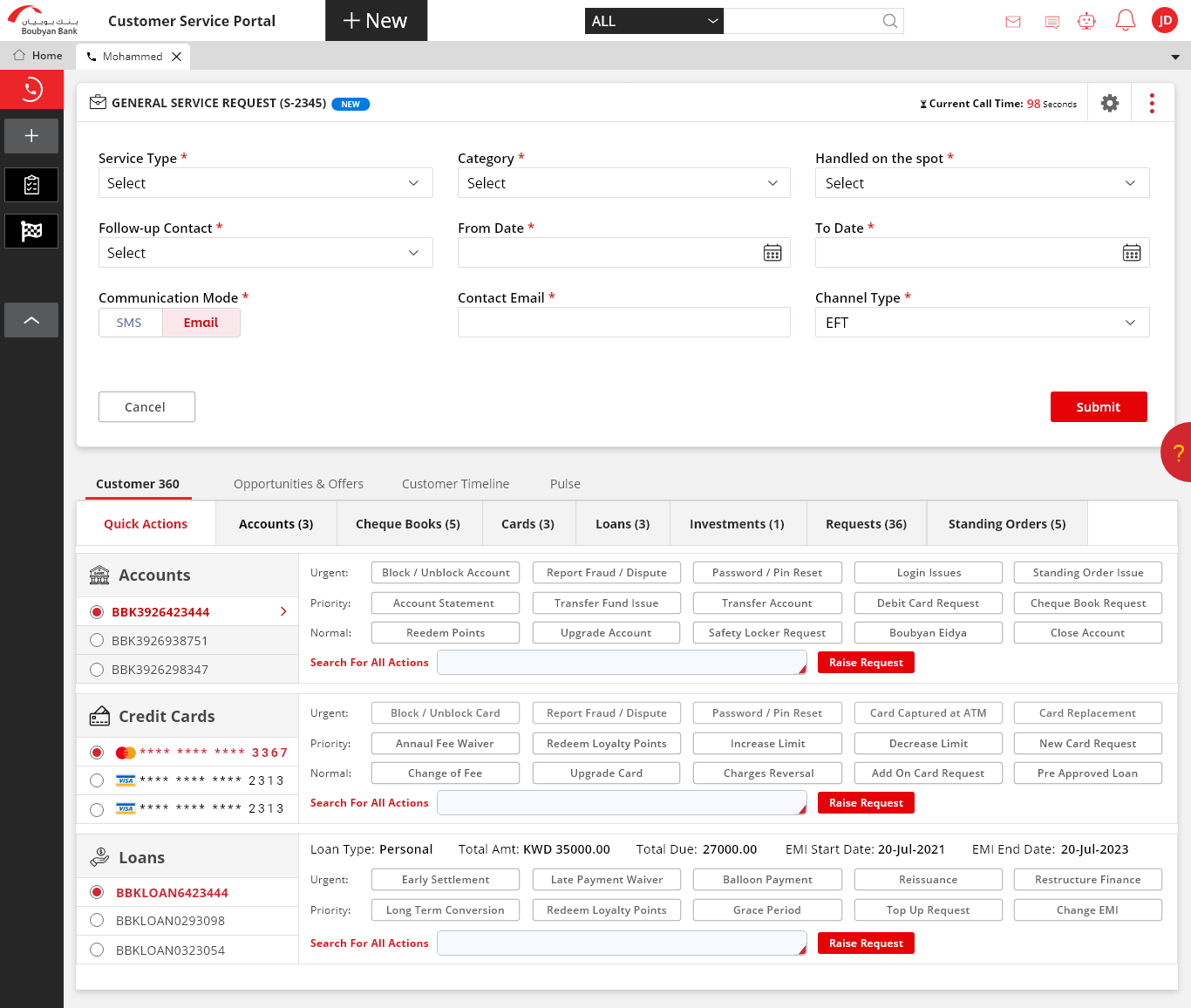Click the red Submit button
The width and height of the screenshot is (1191, 1008).
point(1098,407)
